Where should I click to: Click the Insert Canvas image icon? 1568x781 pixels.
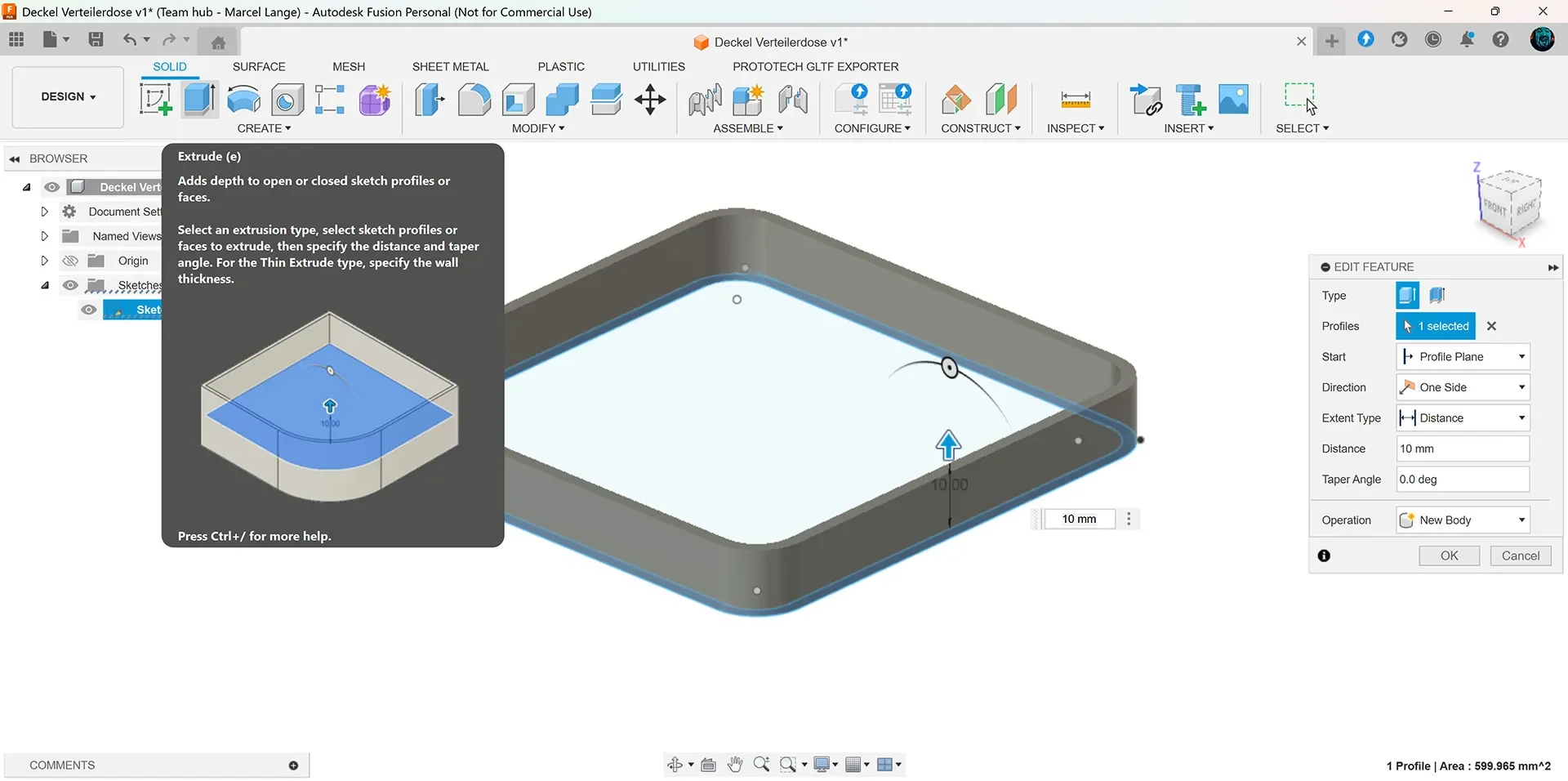(x=1233, y=100)
